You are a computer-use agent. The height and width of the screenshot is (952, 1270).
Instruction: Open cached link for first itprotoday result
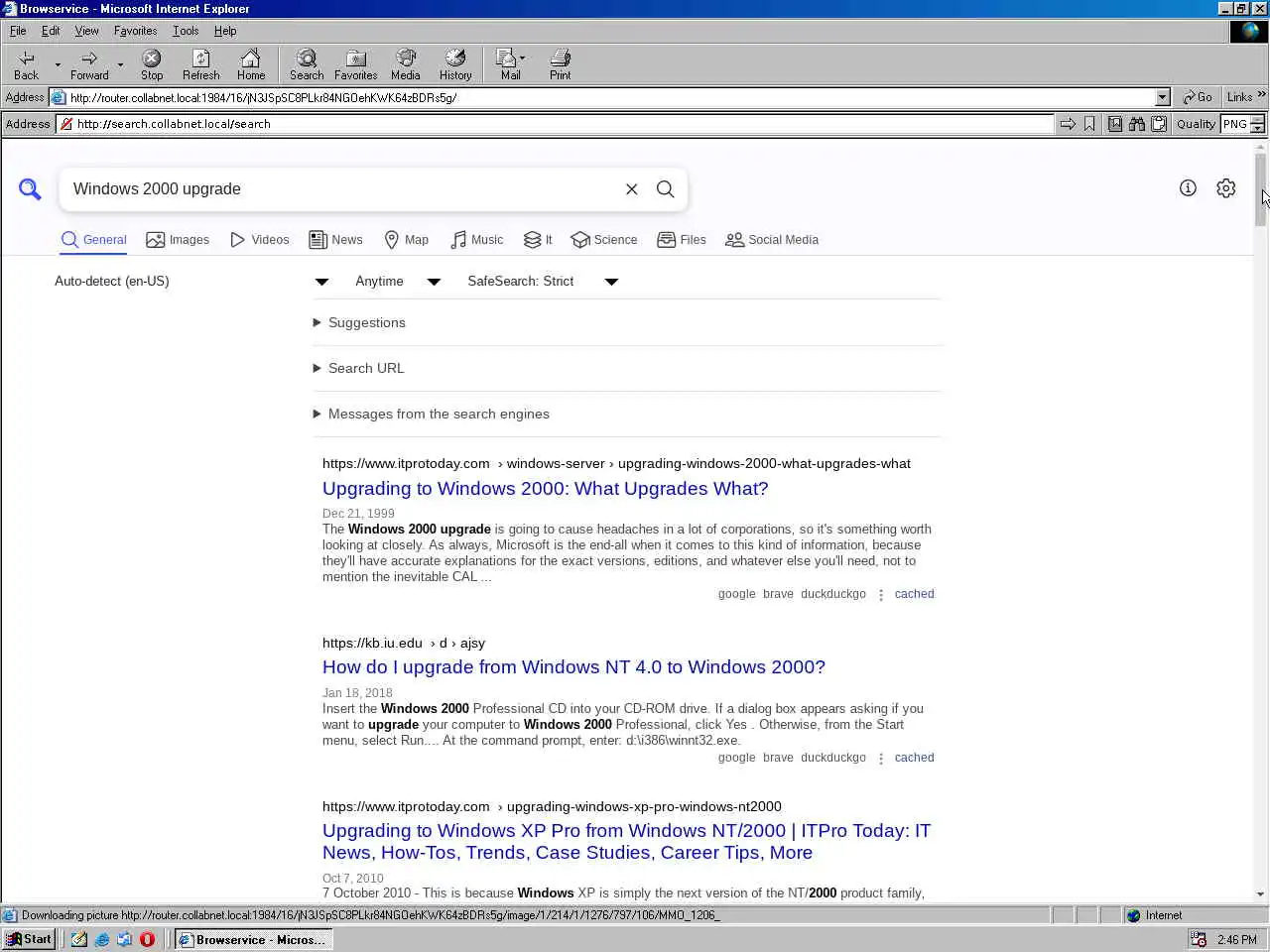914,594
